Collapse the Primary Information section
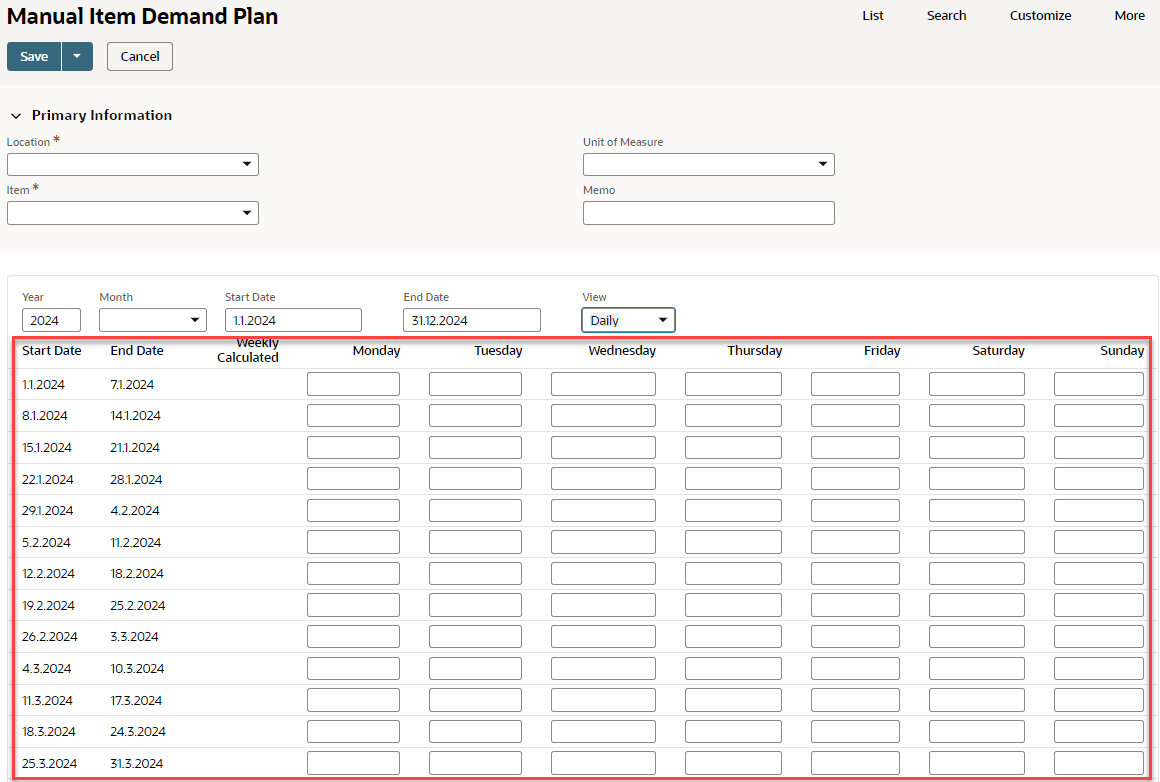This screenshot has height=782, width=1160. click(16, 115)
